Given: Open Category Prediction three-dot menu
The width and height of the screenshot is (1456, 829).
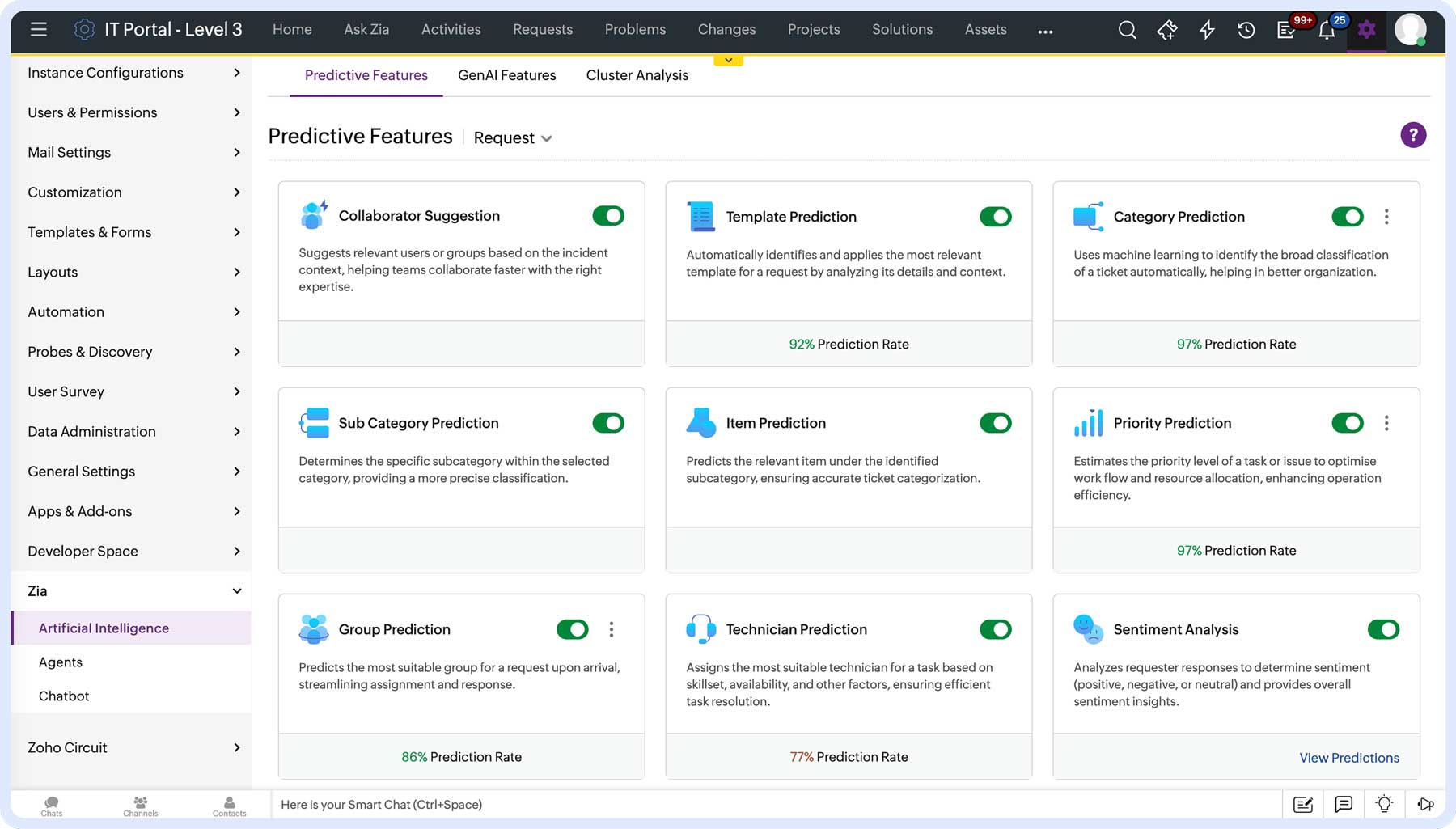Looking at the screenshot, I should point(1386,217).
